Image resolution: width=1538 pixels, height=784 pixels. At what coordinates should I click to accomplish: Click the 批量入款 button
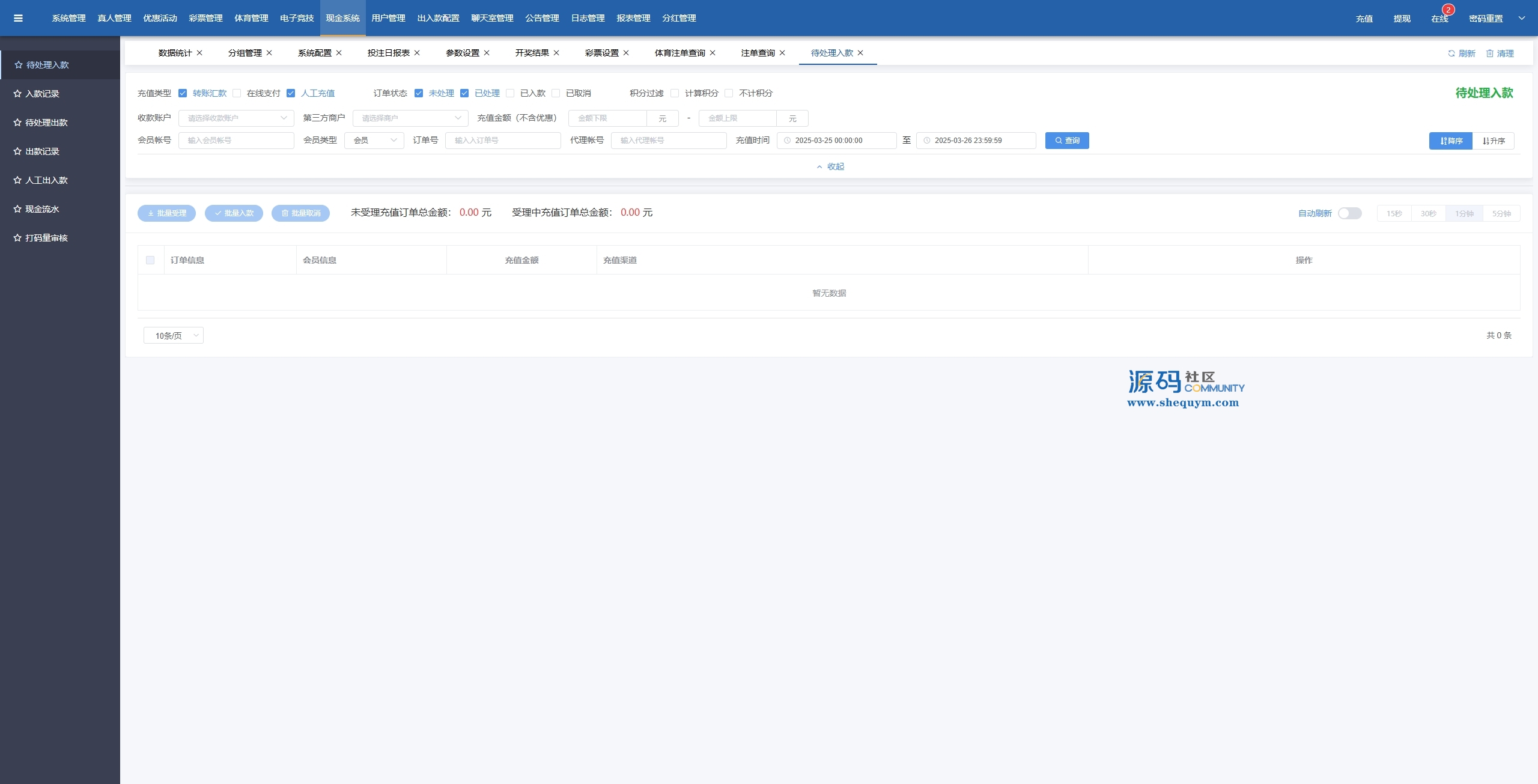pyautogui.click(x=234, y=213)
